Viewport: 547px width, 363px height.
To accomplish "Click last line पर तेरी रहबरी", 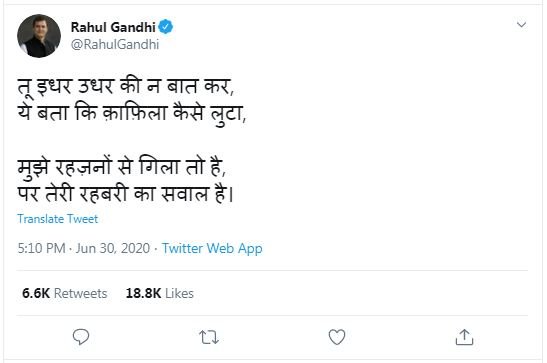I will click(125, 194).
